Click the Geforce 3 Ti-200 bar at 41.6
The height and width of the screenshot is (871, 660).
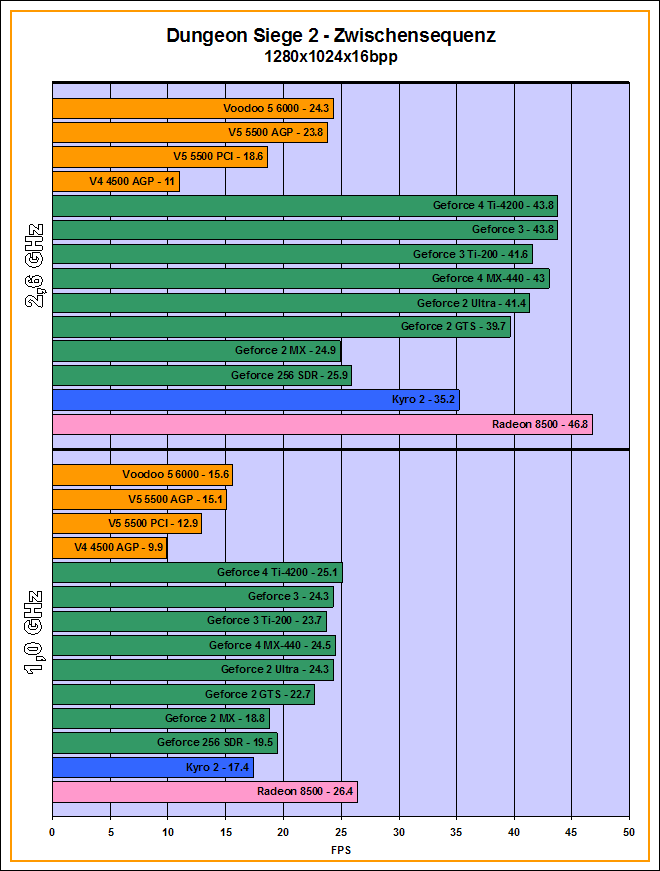[x=292, y=254]
